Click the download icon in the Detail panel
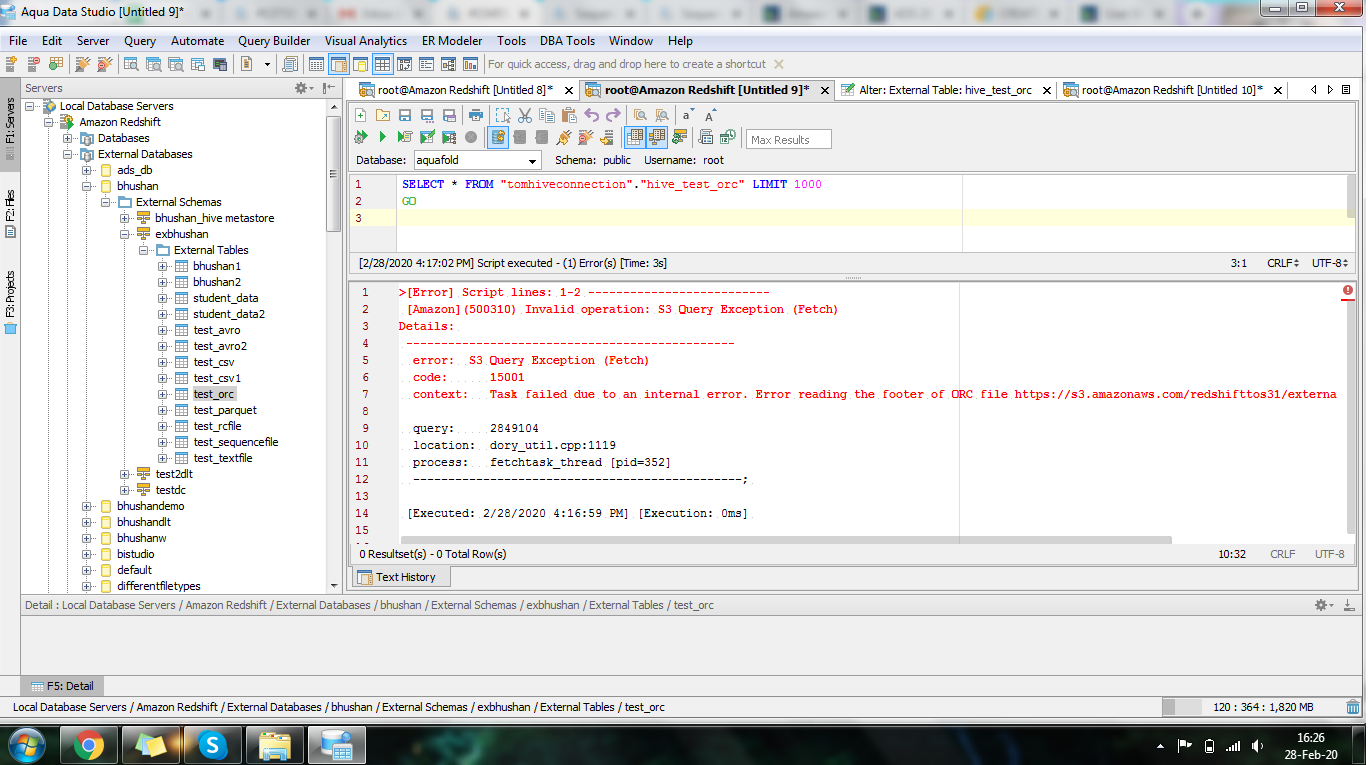 pyautogui.click(x=1350, y=605)
